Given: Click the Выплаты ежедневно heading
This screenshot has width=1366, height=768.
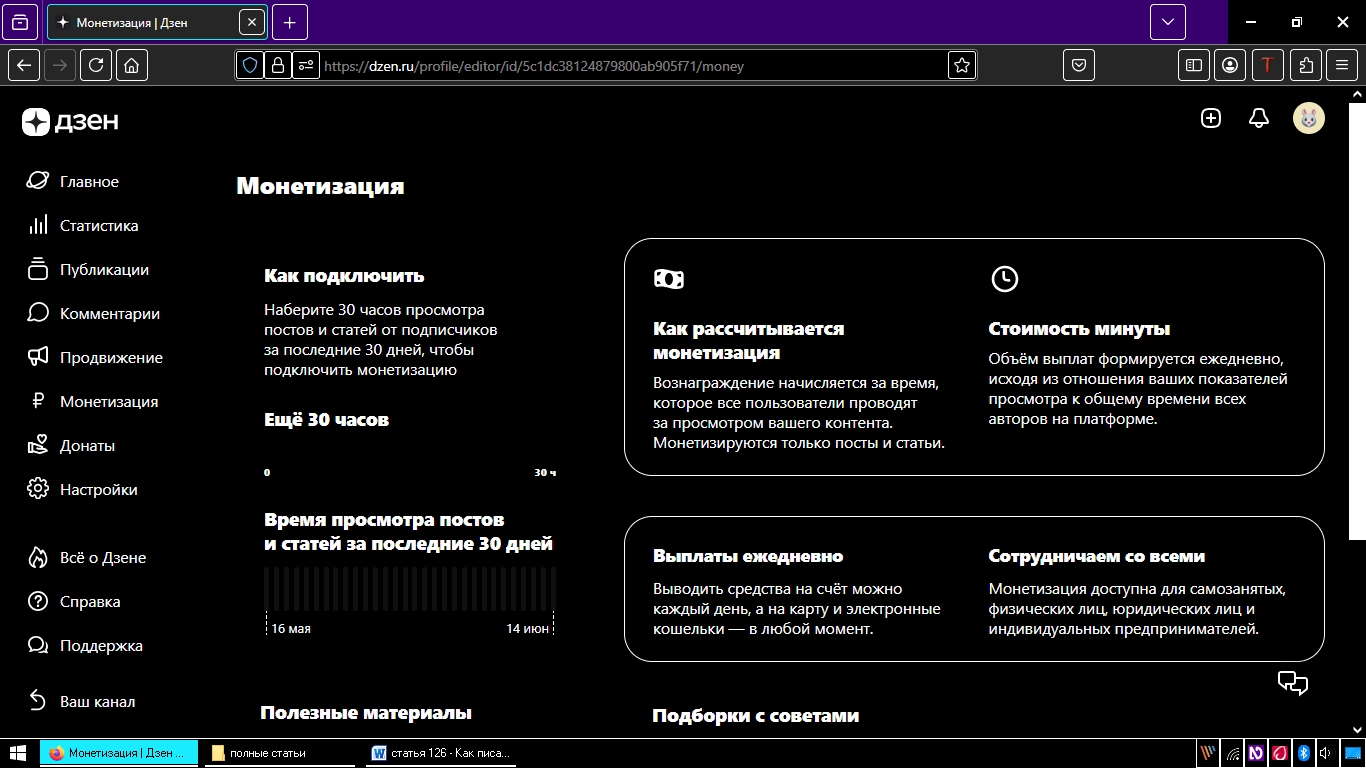Looking at the screenshot, I should coord(748,556).
